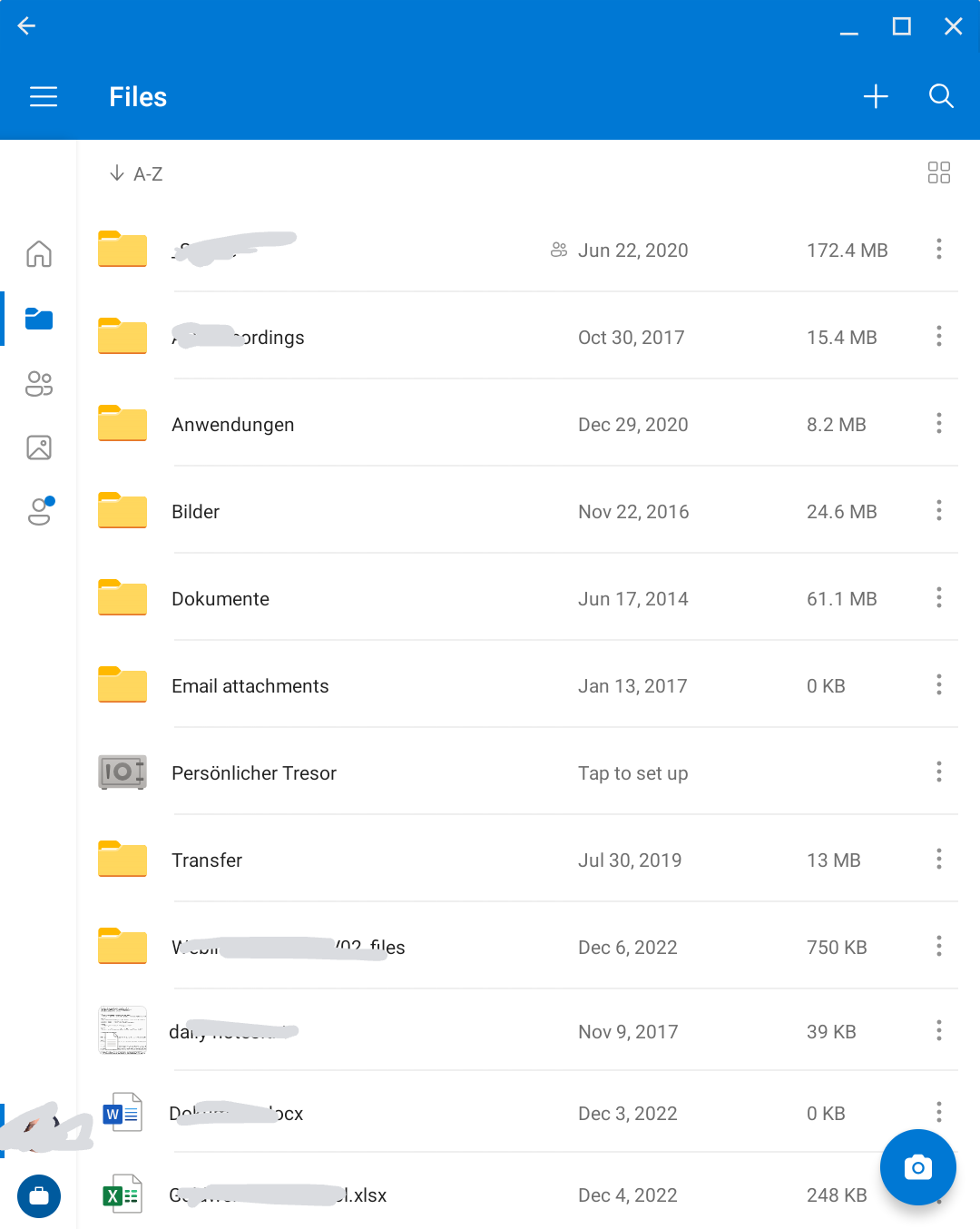Open the Excel xlsx file icon
This screenshot has height=1229, width=980.
point(123,1195)
